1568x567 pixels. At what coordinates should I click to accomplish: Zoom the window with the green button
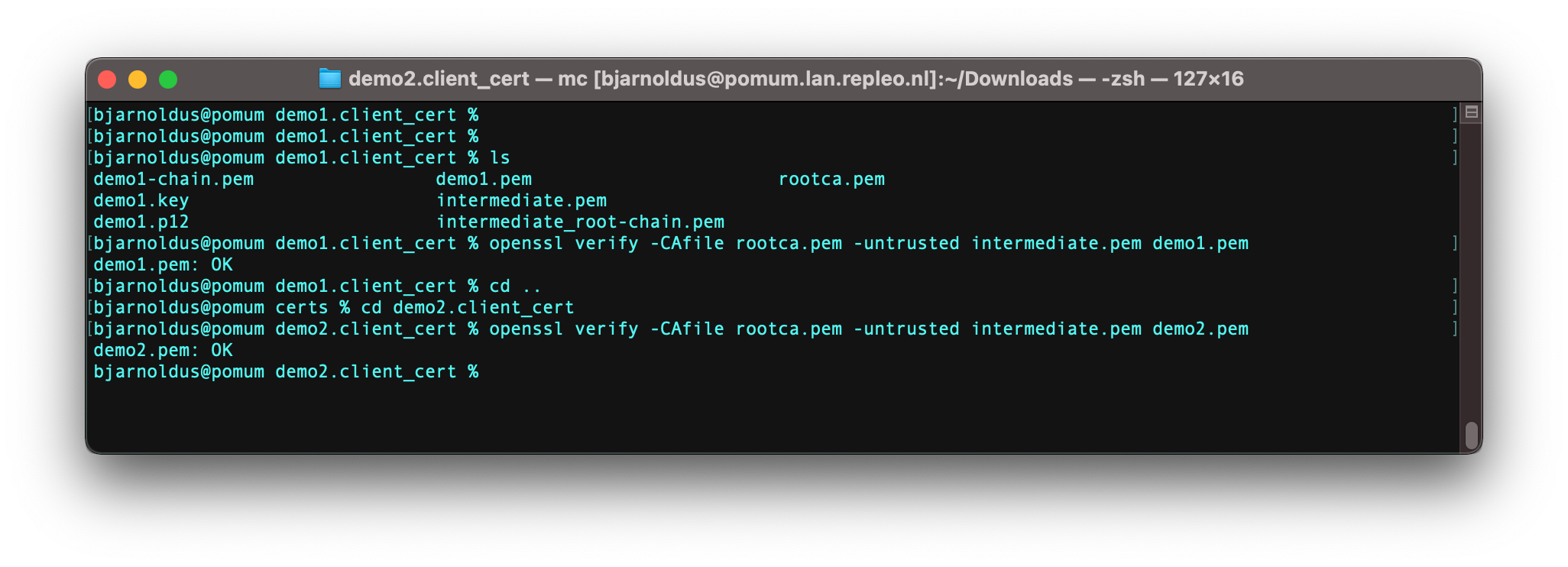(168, 79)
